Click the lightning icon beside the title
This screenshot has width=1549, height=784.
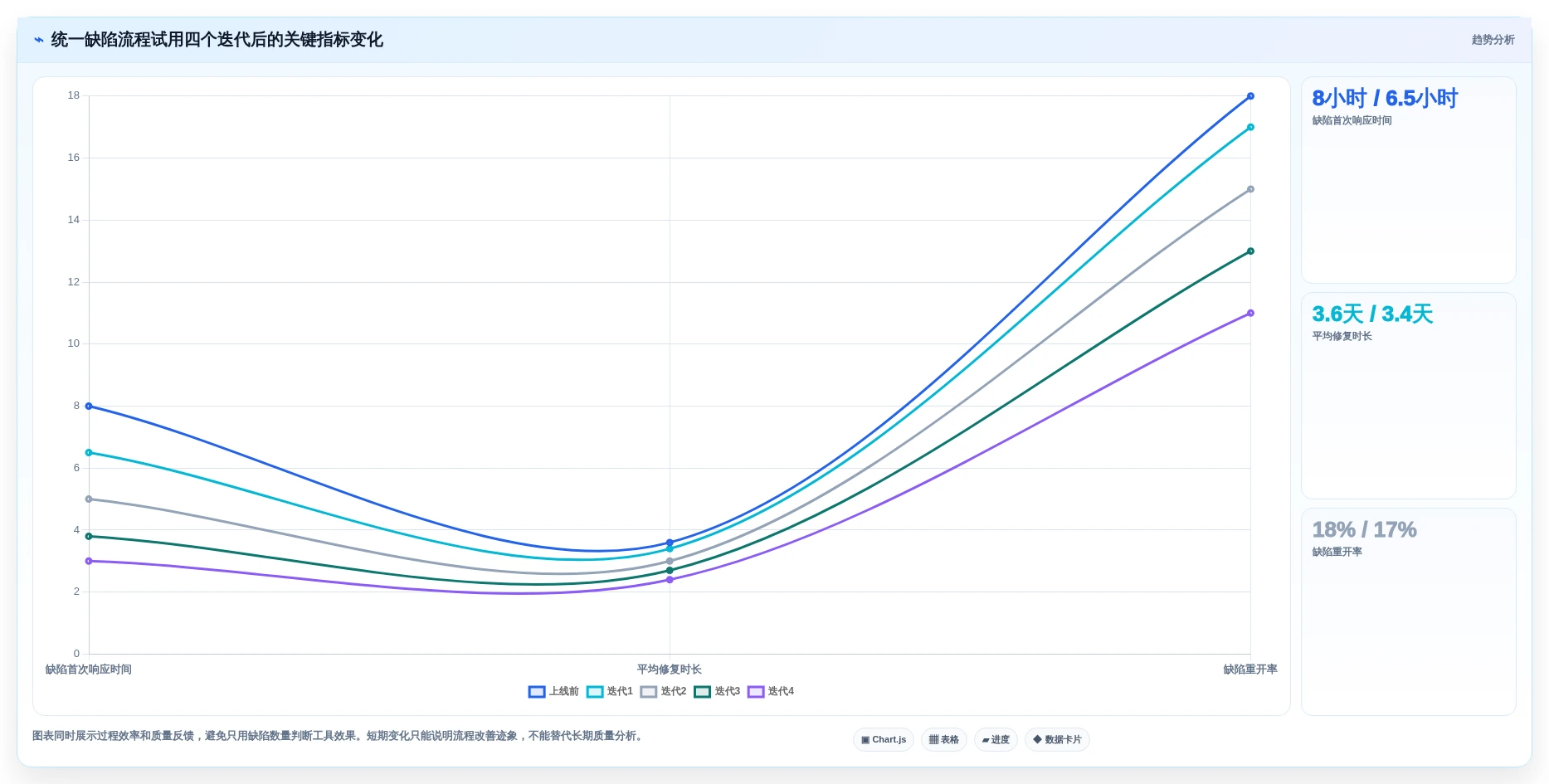click(x=39, y=40)
